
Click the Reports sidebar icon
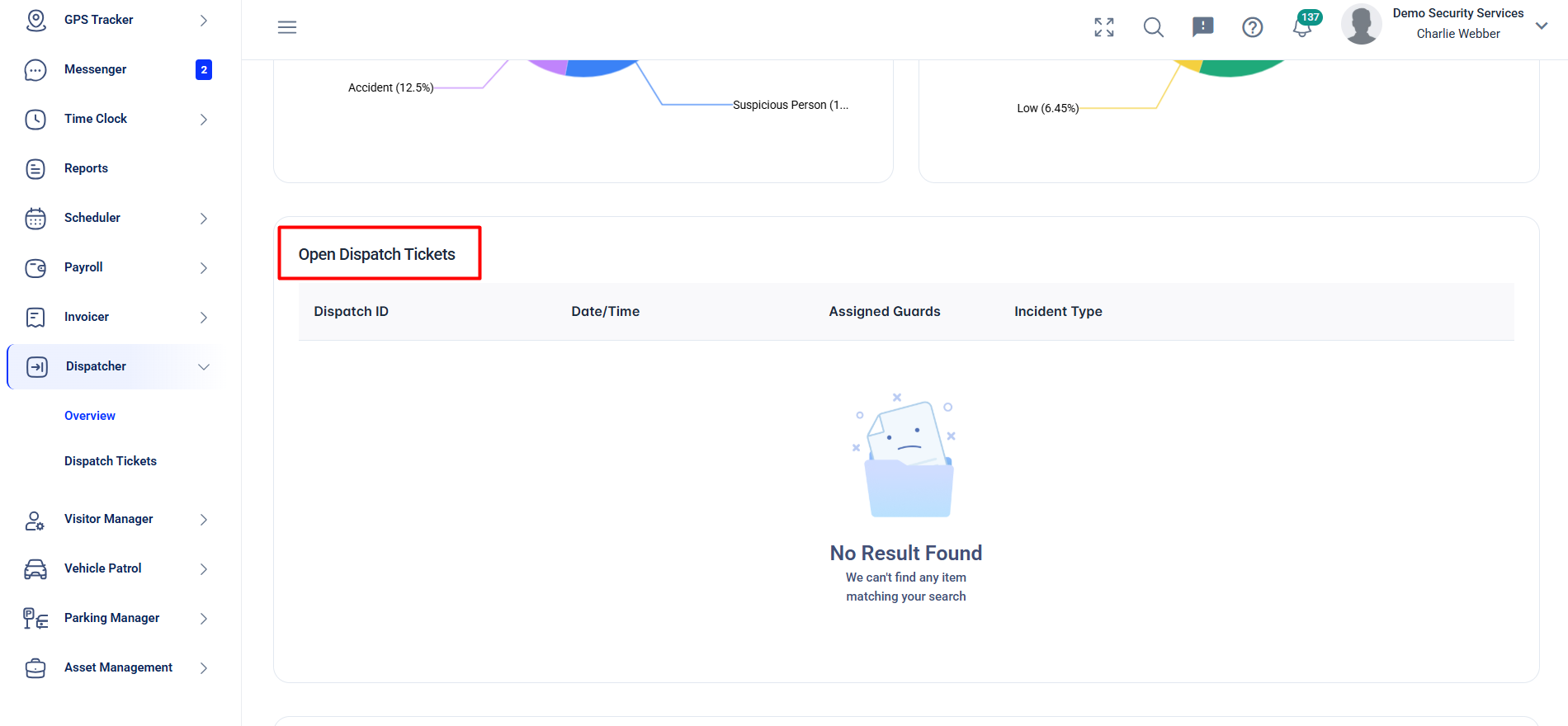(35, 168)
